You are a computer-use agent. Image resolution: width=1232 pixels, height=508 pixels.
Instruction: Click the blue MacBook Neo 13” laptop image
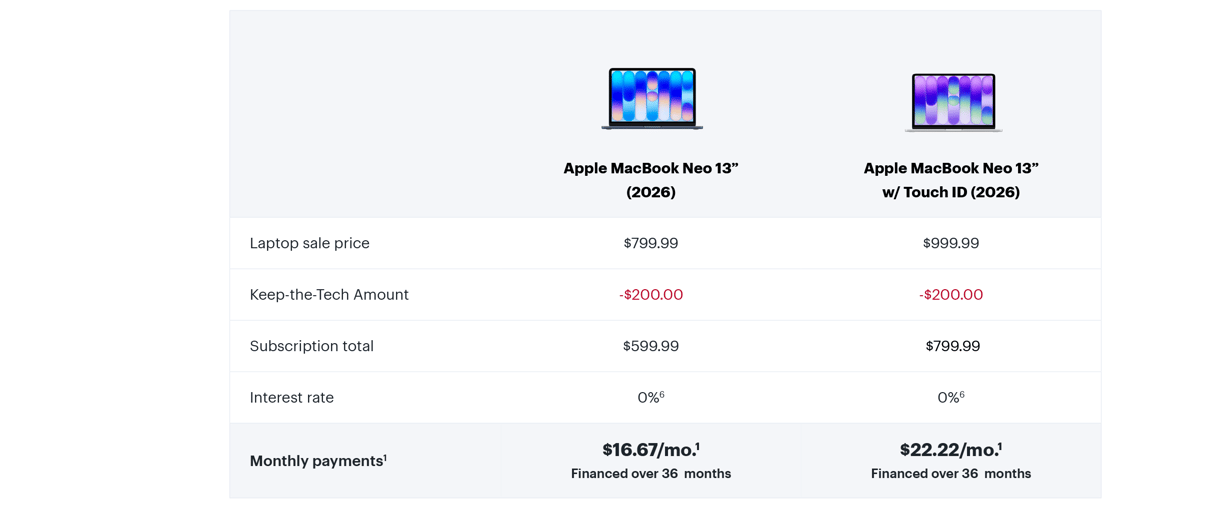coord(652,98)
